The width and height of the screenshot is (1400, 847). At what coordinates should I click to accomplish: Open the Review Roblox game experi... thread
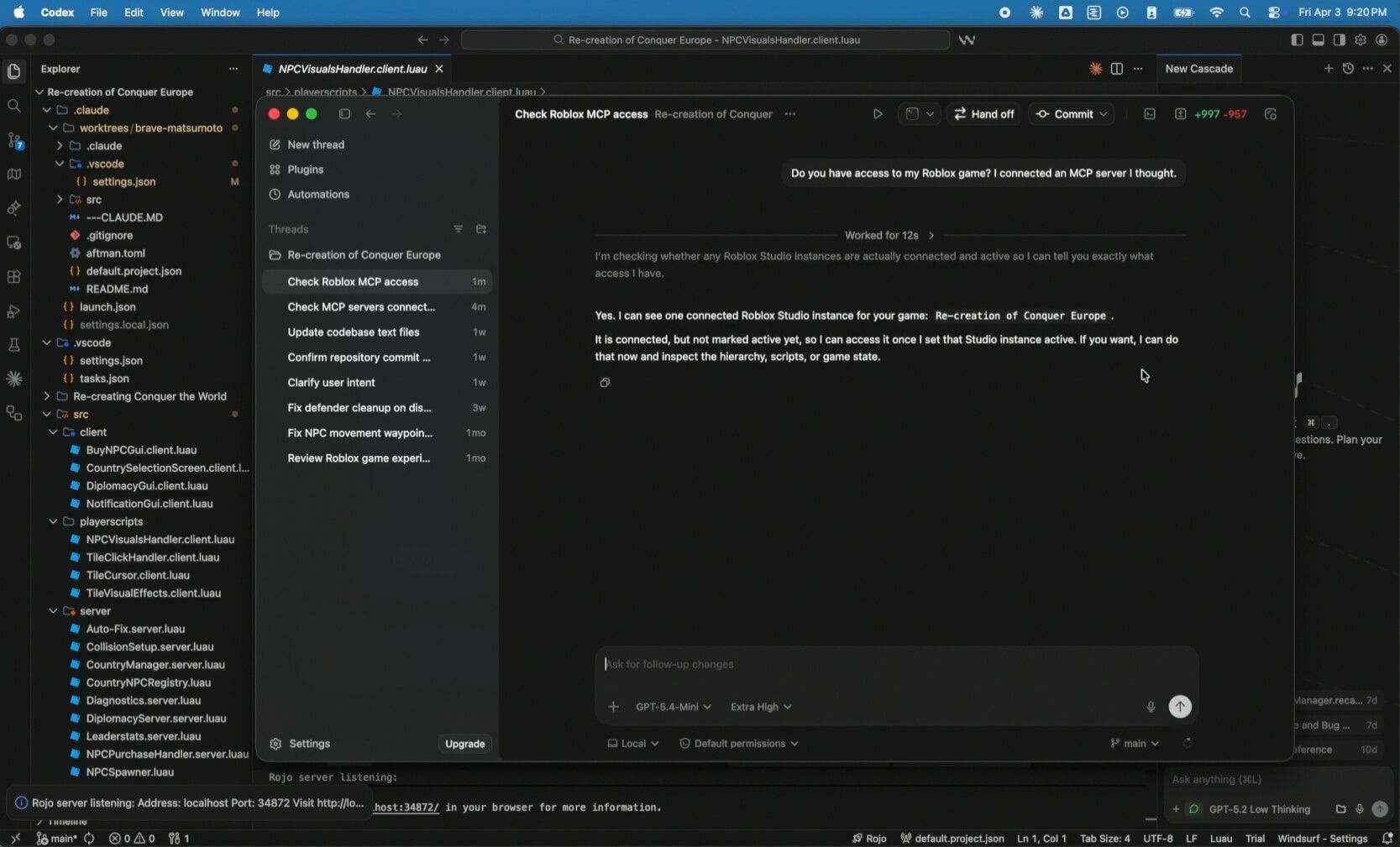pyautogui.click(x=377, y=458)
